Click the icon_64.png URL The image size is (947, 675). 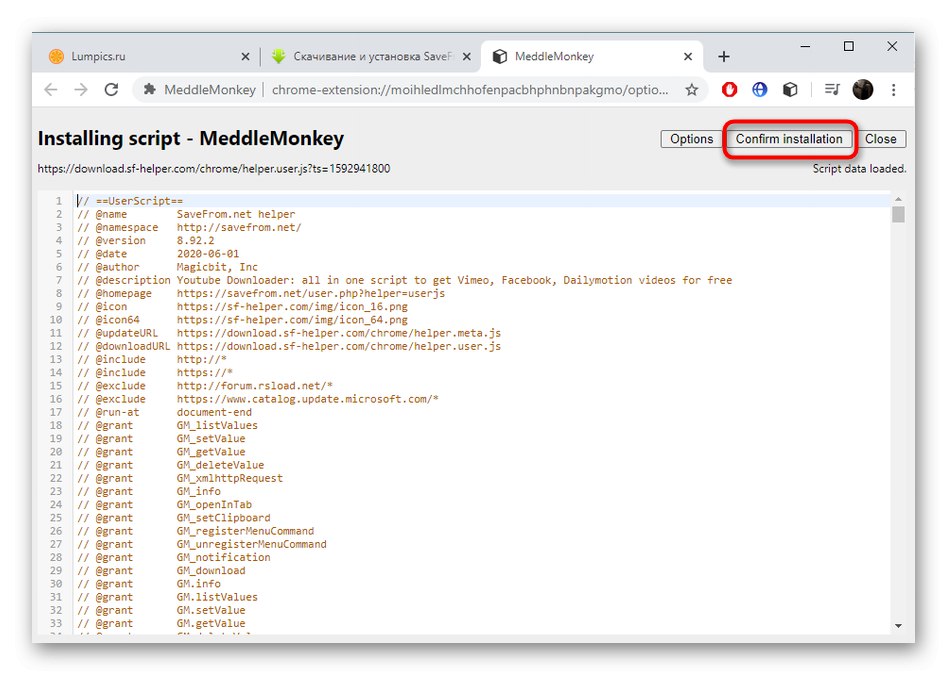(292, 320)
